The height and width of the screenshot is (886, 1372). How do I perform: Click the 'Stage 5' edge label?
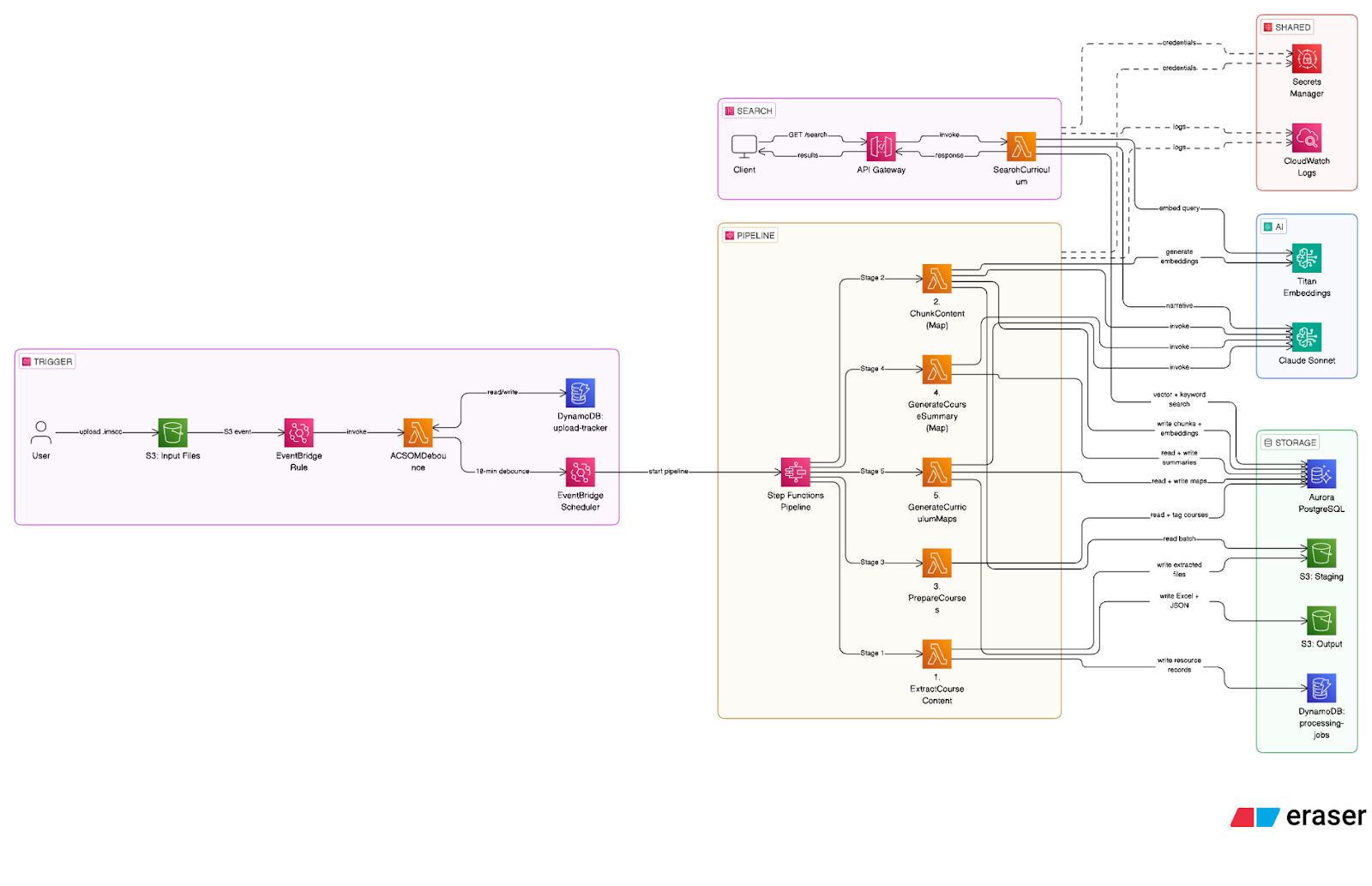tap(872, 472)
